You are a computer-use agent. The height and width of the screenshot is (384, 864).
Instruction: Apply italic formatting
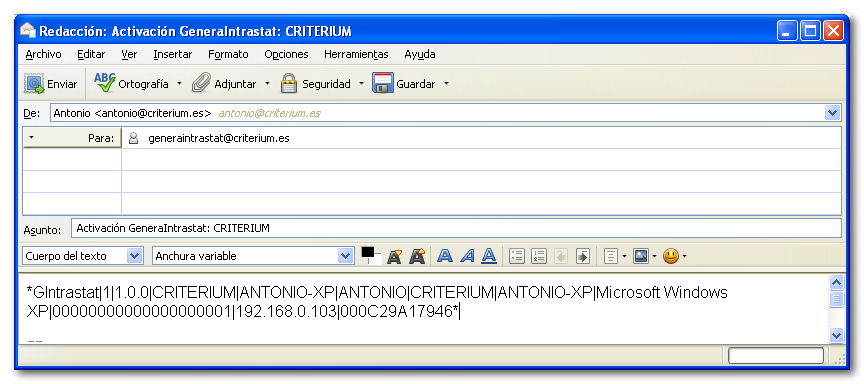coord(467,256)
